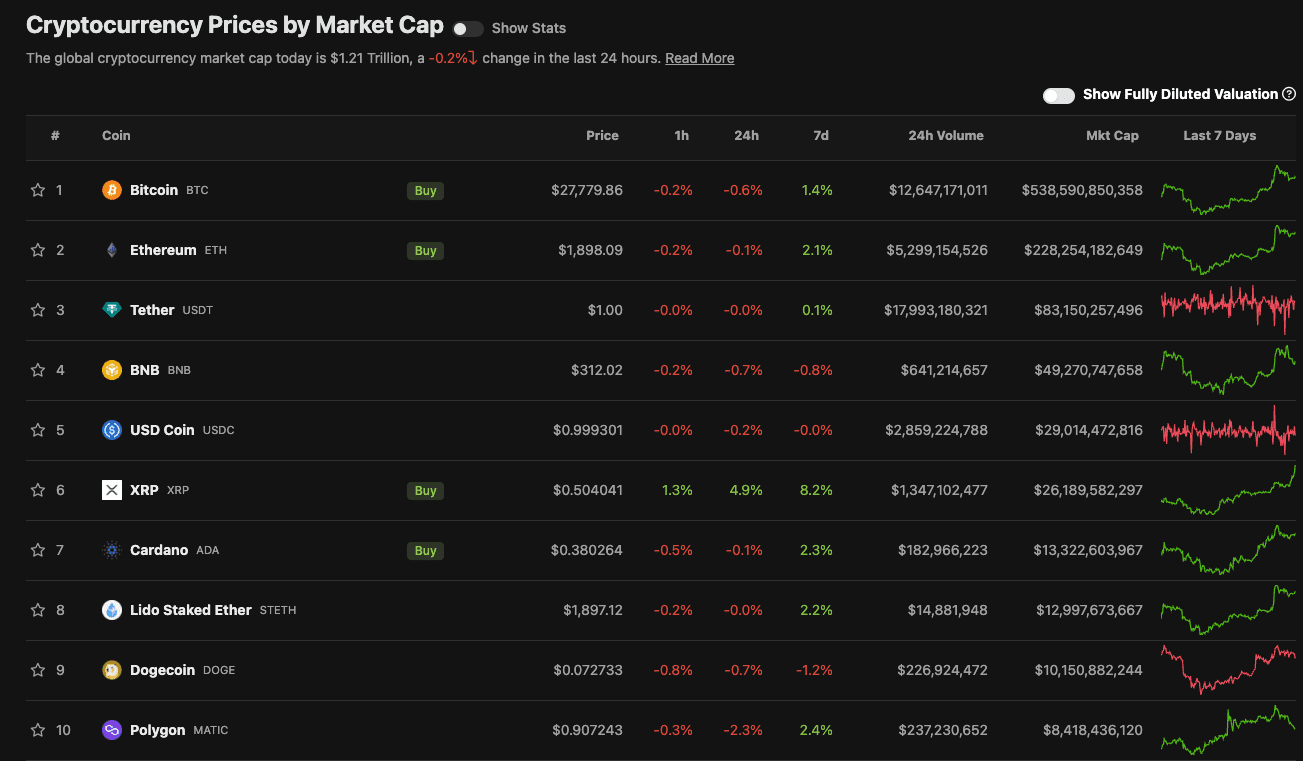Click Ethereum price $1,898.09
Viewport: 1303px width, 761px height.
point(590,250)
